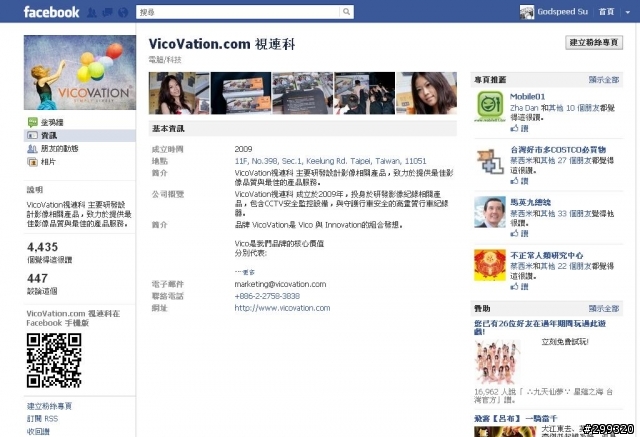The image size is (640, 437).
Task: Show all recommended pages 顯示全部
Action: pyautogui.click(x=604, y=80)
